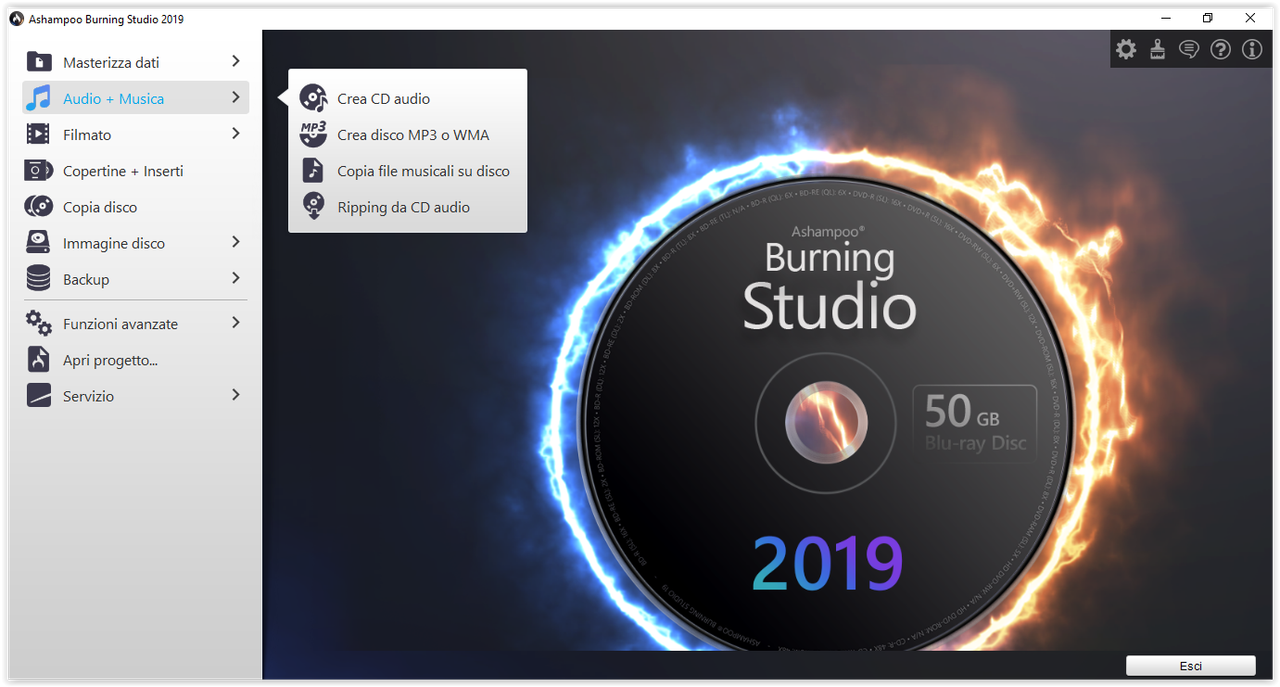Open settings via the gear icon
The image size is (1280, 687).
(x=1126, y=49)
